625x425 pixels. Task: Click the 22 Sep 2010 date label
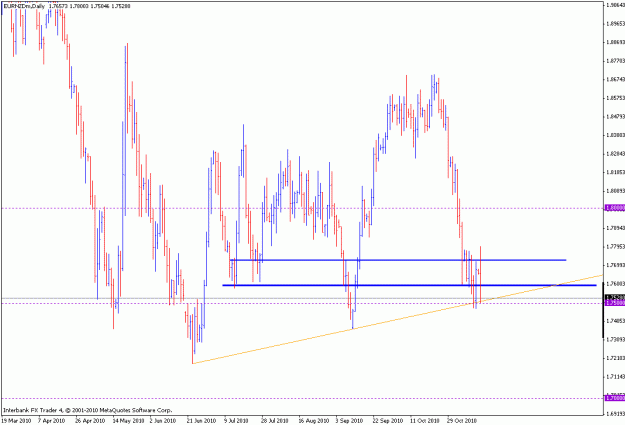tap(388, 421)
